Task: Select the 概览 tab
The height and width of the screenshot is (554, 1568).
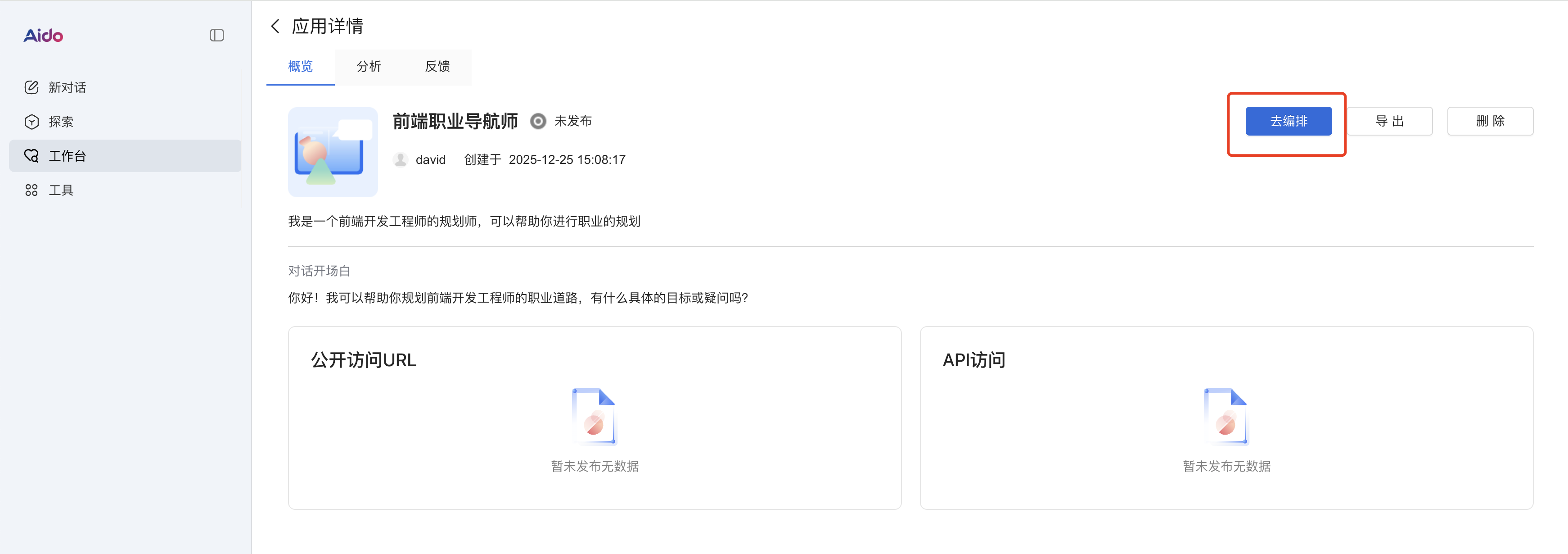Action: point(300,66)
